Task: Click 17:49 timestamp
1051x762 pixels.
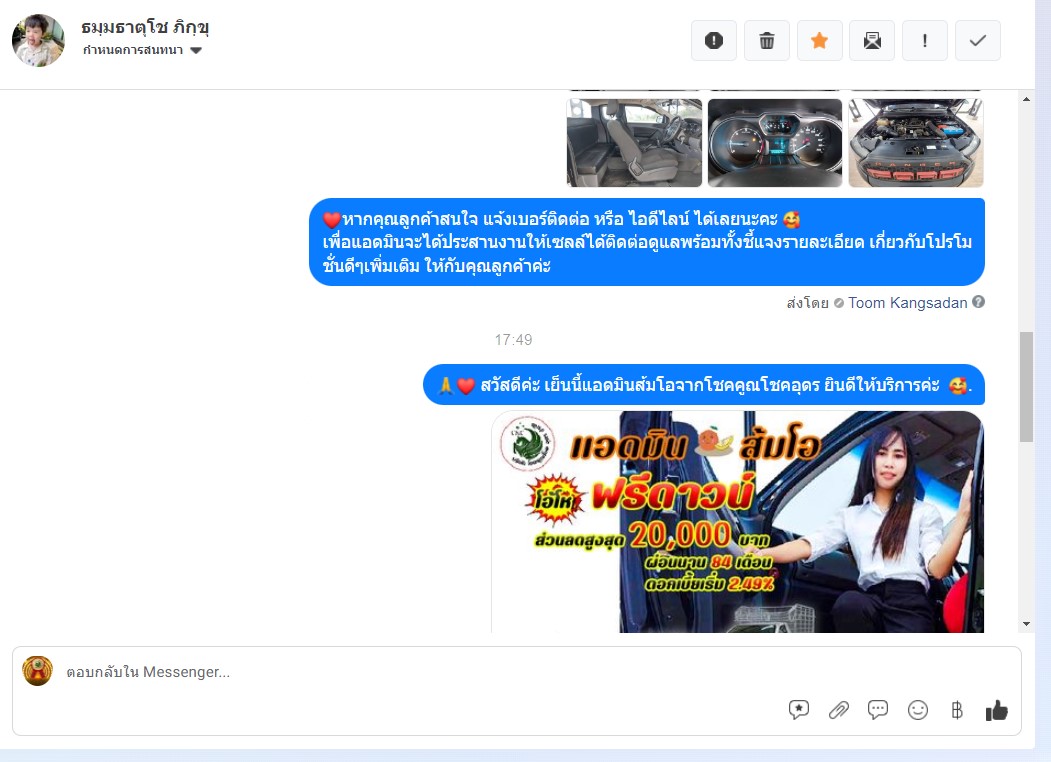Action: tap(513, 340)
